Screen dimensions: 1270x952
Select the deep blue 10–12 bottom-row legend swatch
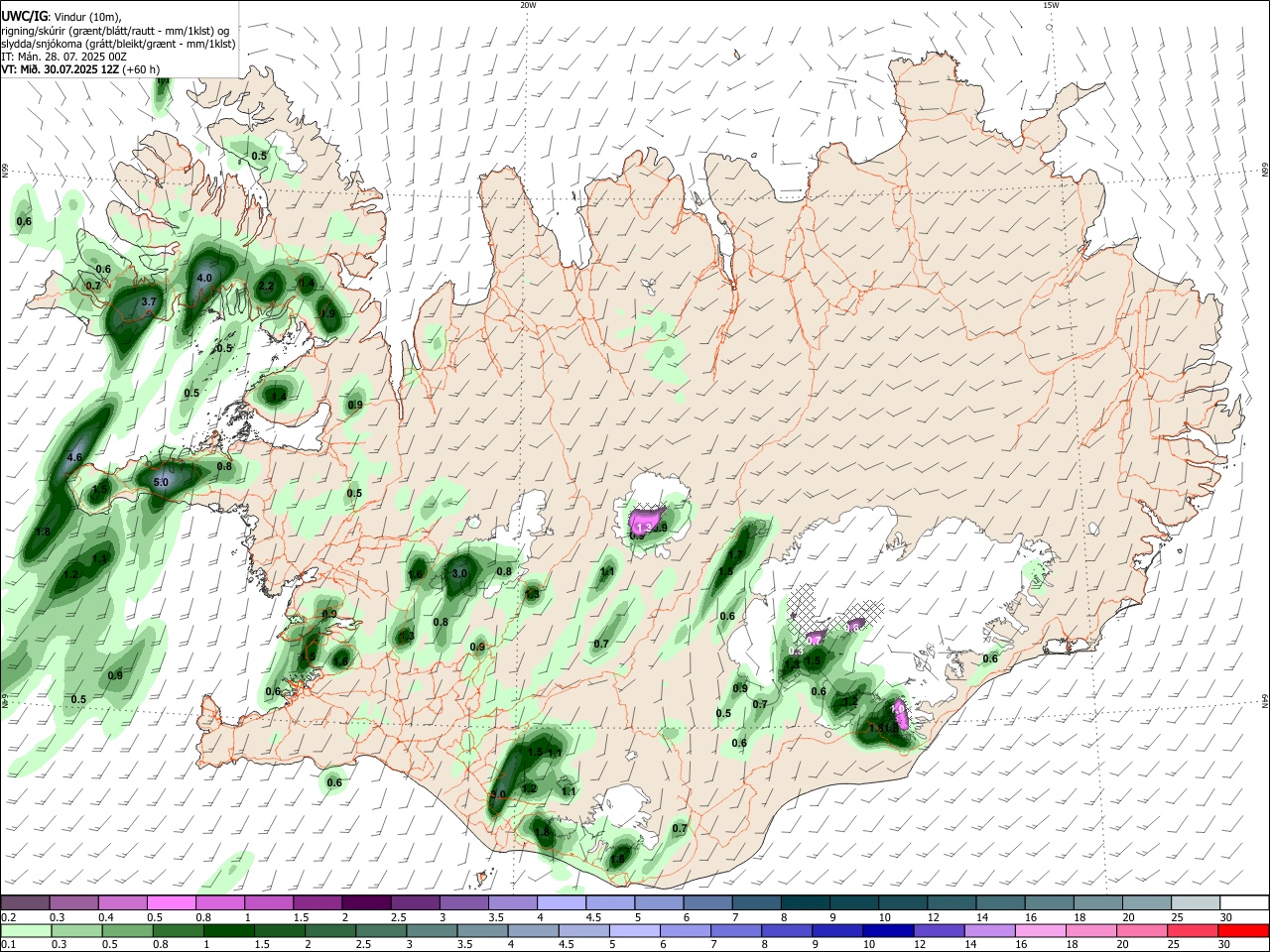click(888, 930)
